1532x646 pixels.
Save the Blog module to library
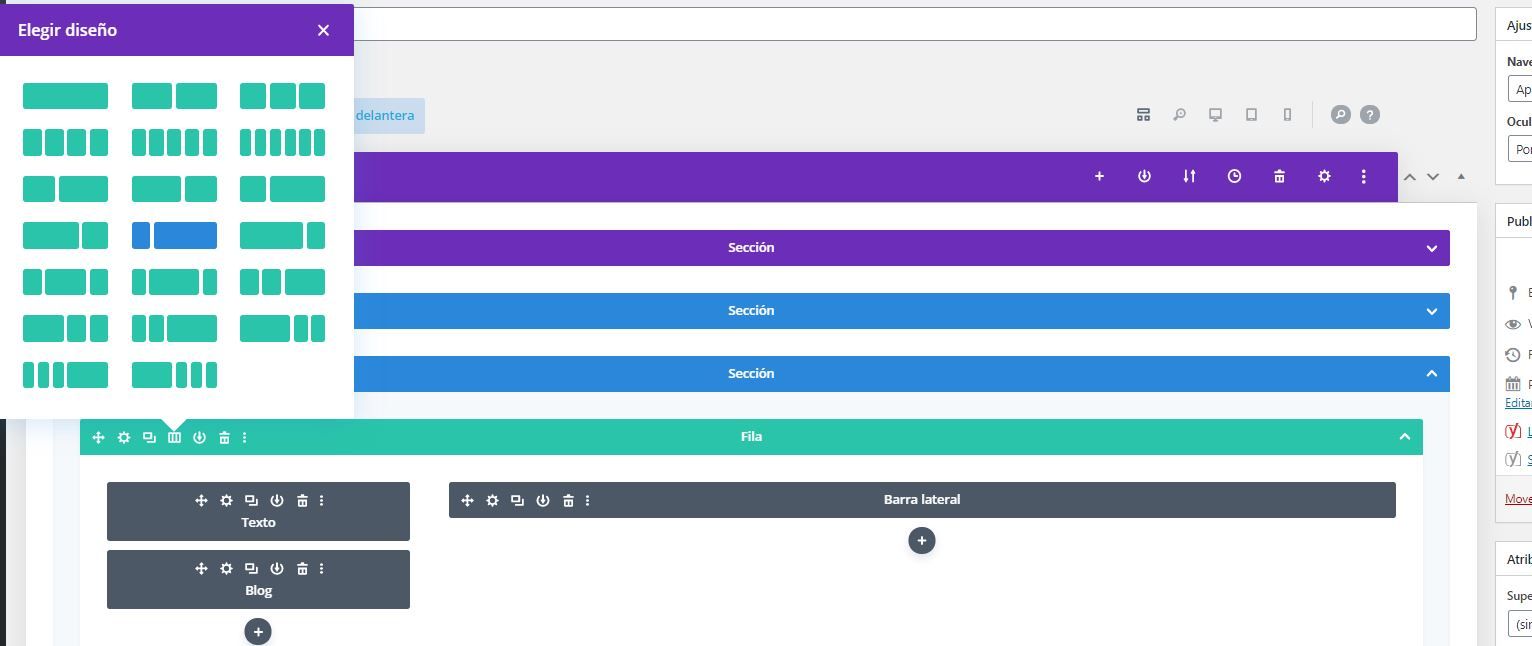coord(277,568)
